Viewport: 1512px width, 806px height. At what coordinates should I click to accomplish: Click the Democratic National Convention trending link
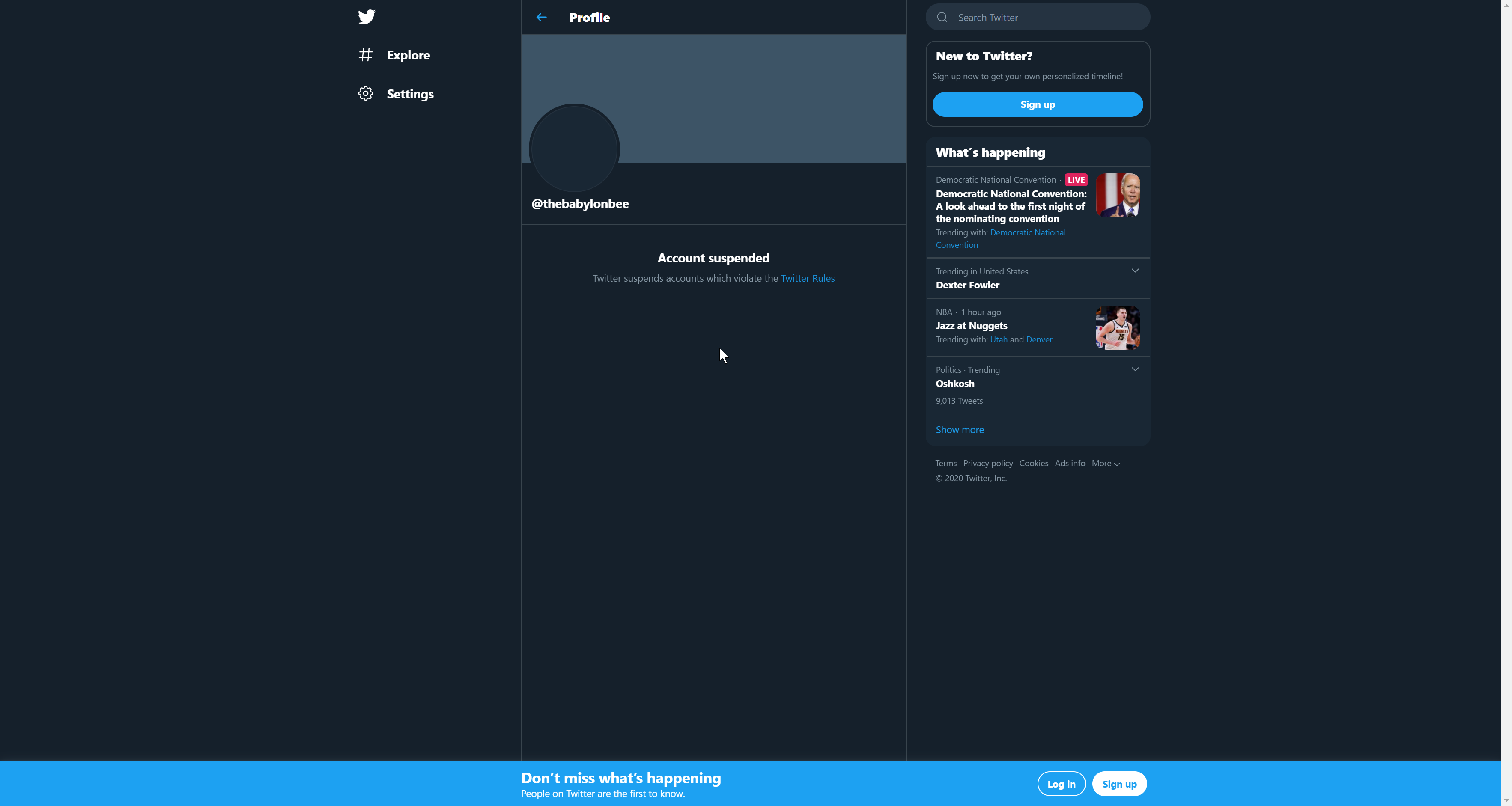point(1000,239)
